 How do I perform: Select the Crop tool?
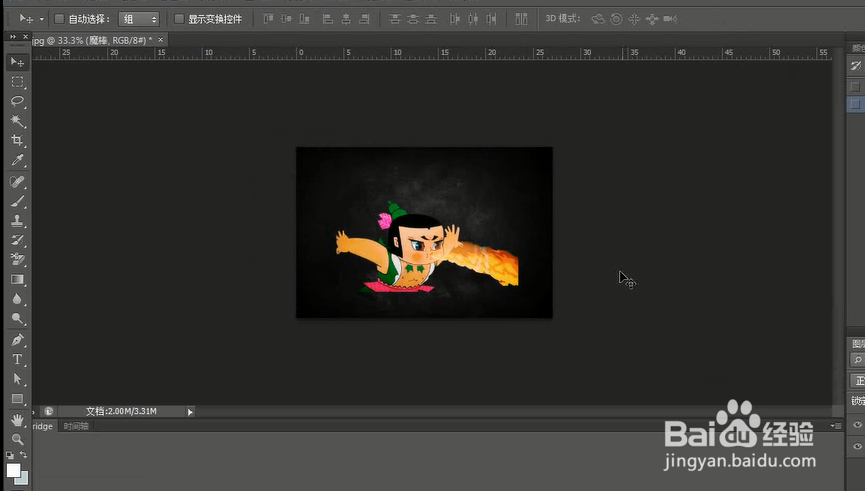coord(17,140)
